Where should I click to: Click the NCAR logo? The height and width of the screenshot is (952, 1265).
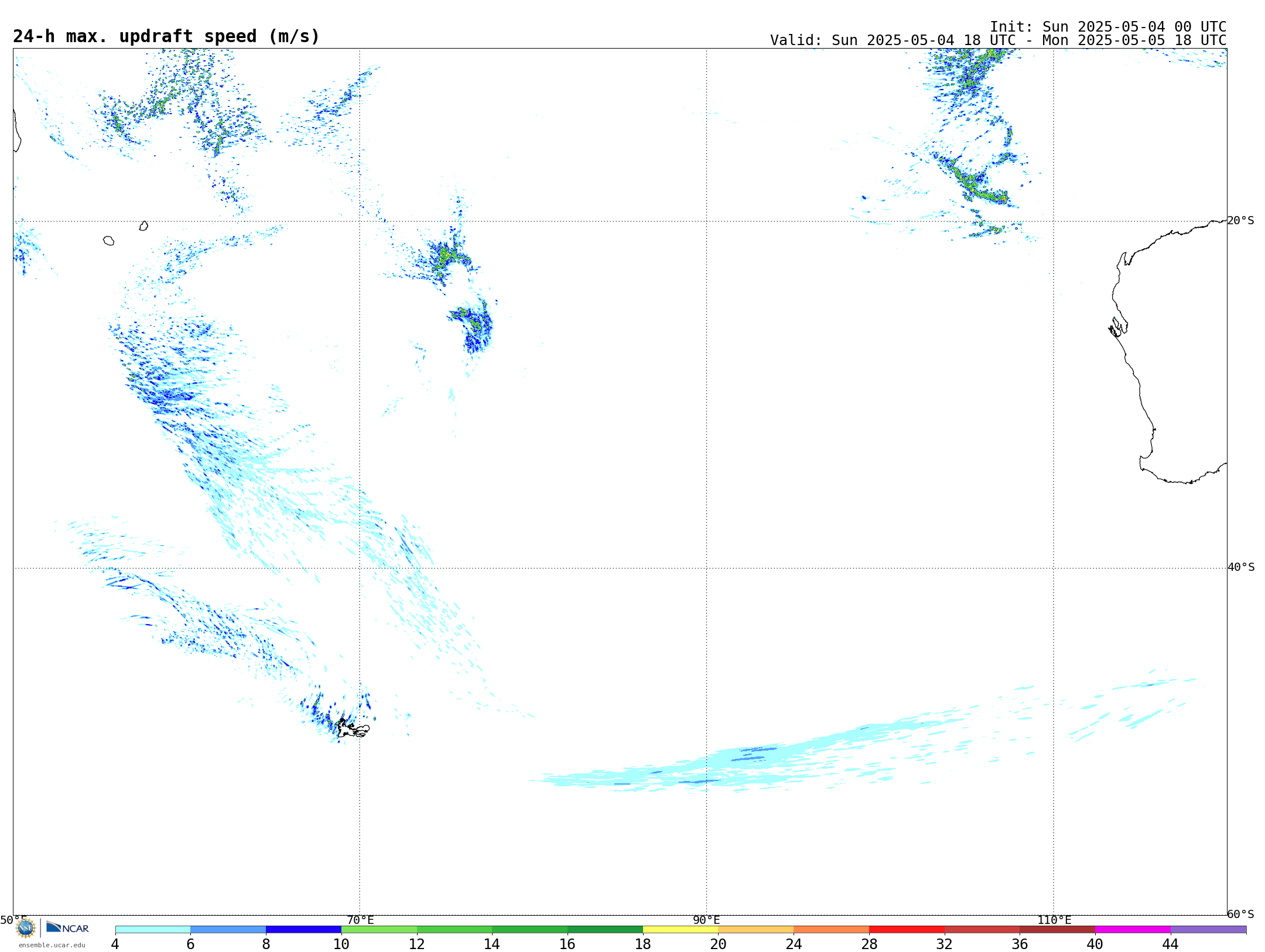[x=67, y=927]
